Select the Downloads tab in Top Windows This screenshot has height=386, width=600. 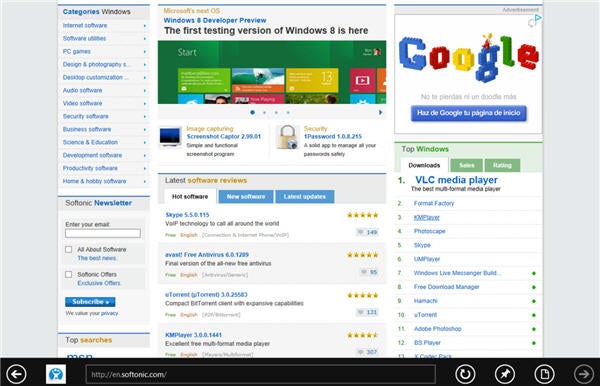[x=424, y=165]
